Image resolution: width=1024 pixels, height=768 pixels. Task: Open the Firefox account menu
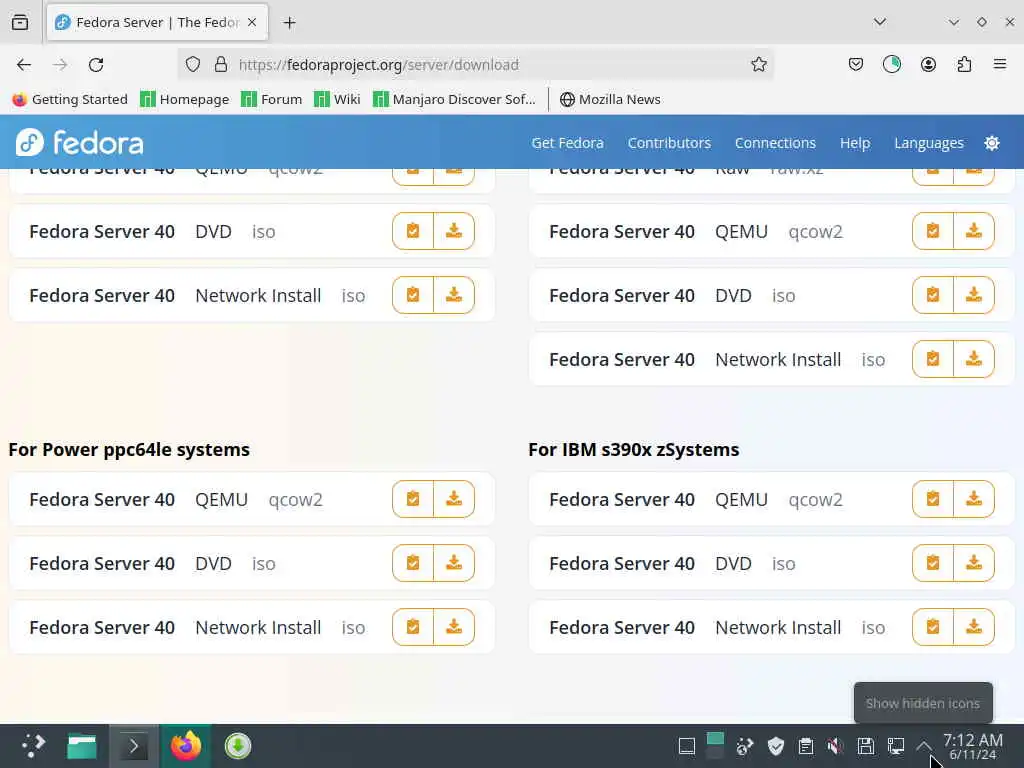928,64
